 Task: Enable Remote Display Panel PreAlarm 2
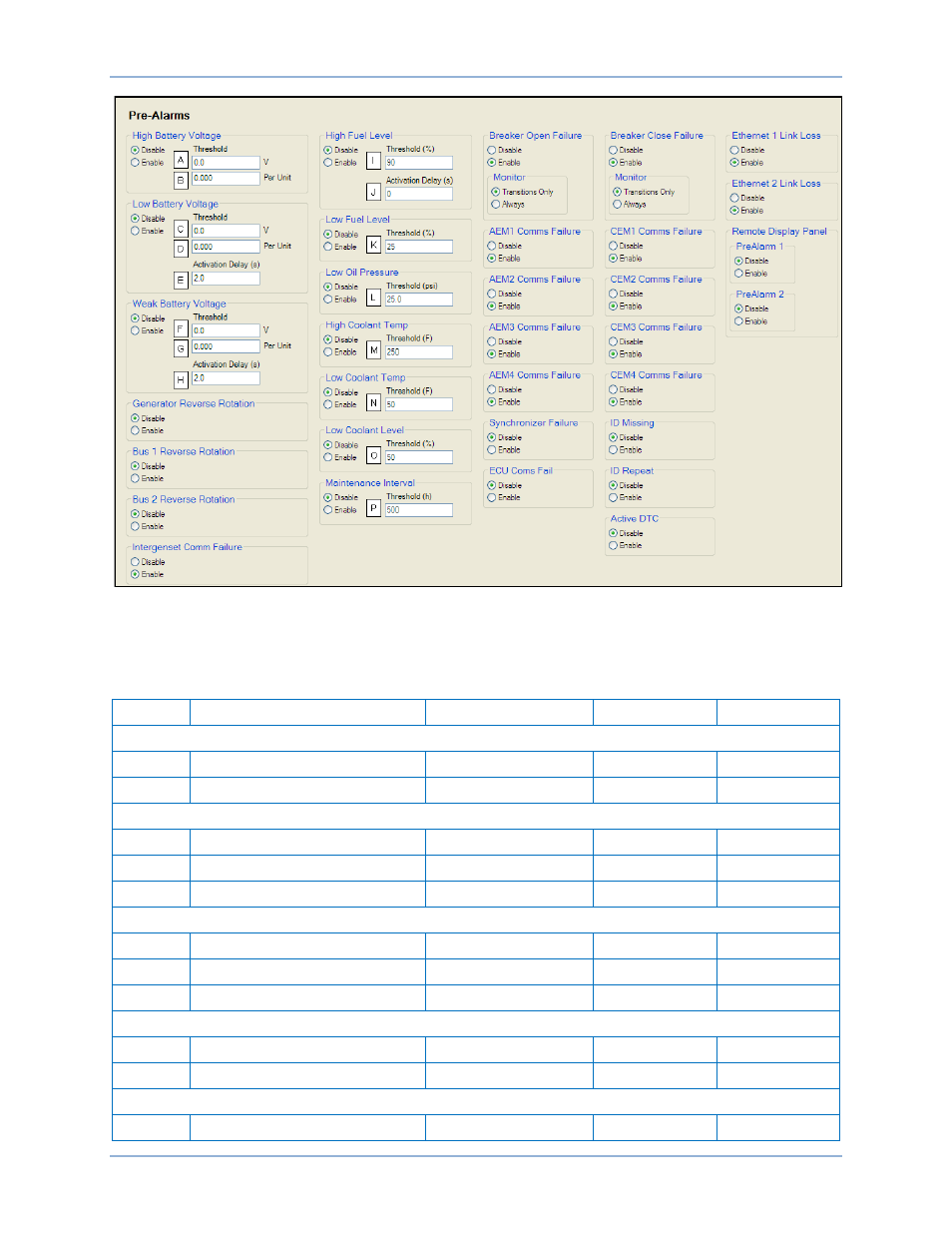tap(738, 321)
